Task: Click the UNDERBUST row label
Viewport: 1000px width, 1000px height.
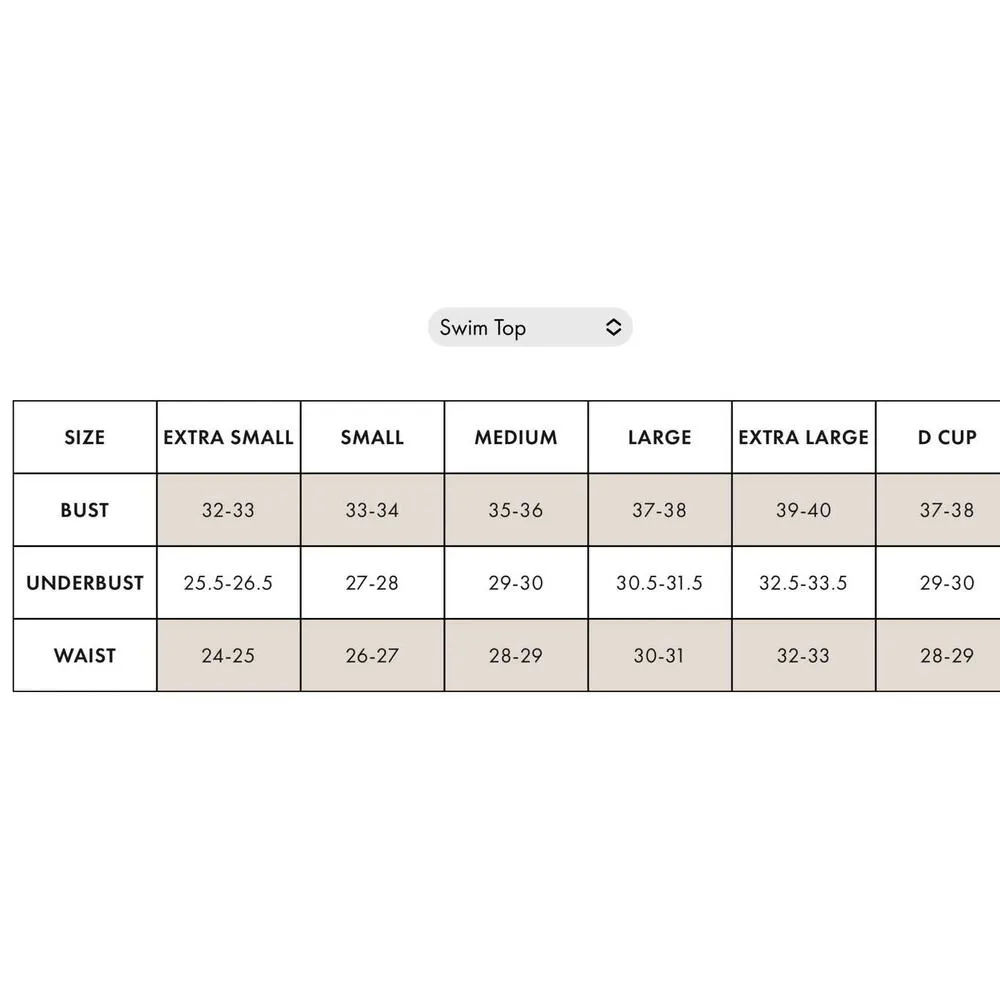Action: [x=85, y=583]
